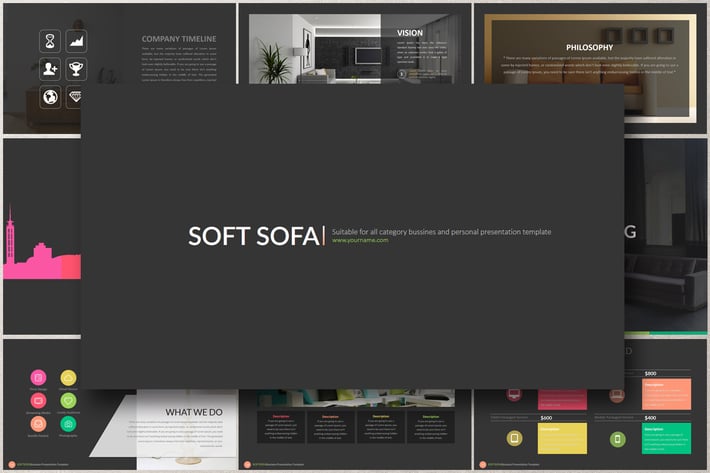Click the What We Do paragraph text
710x473 pixels.
pyautogui.click(x=176, y=434)
